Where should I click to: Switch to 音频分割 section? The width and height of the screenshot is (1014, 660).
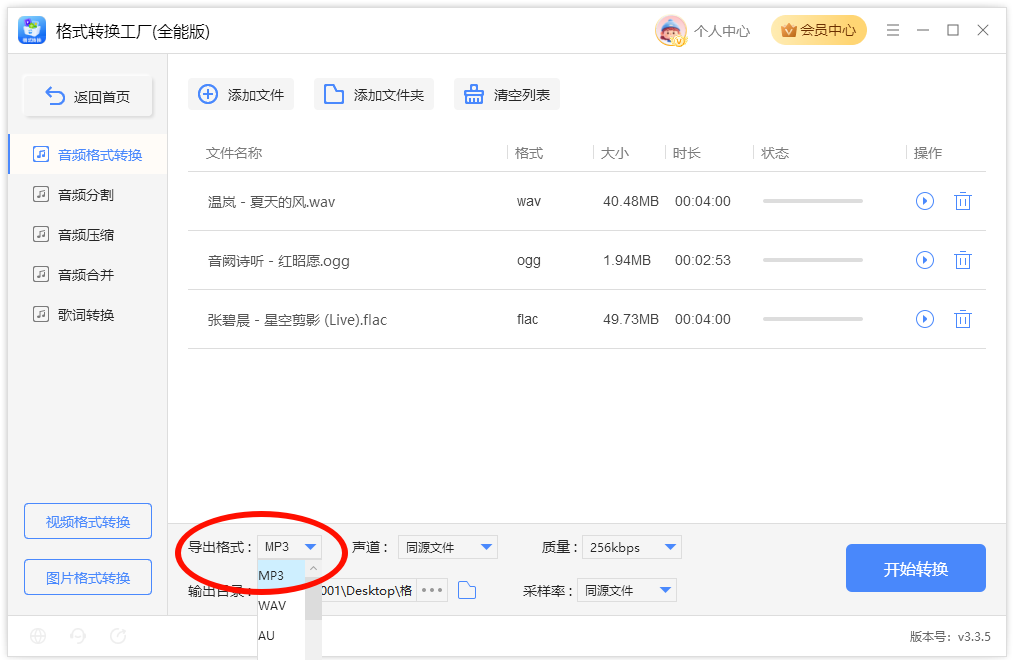87,195
